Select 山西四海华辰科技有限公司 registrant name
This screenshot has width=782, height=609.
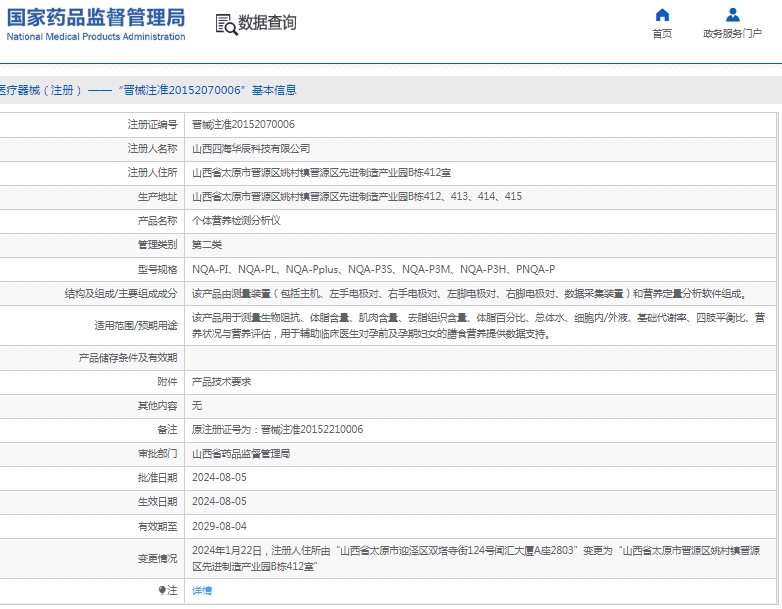coord(251,149)
